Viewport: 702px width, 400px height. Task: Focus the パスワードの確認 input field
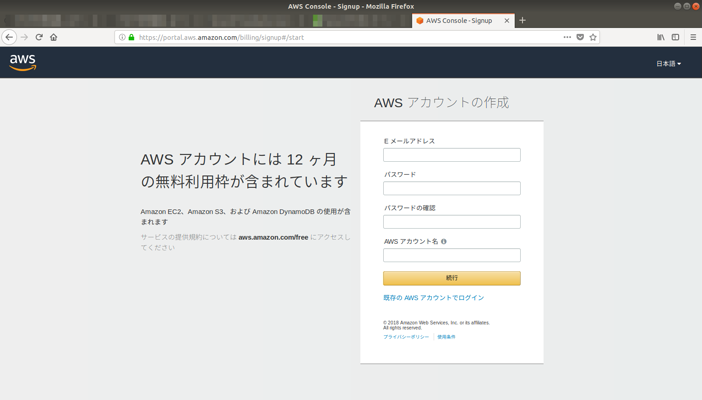[x=452, y=222]
